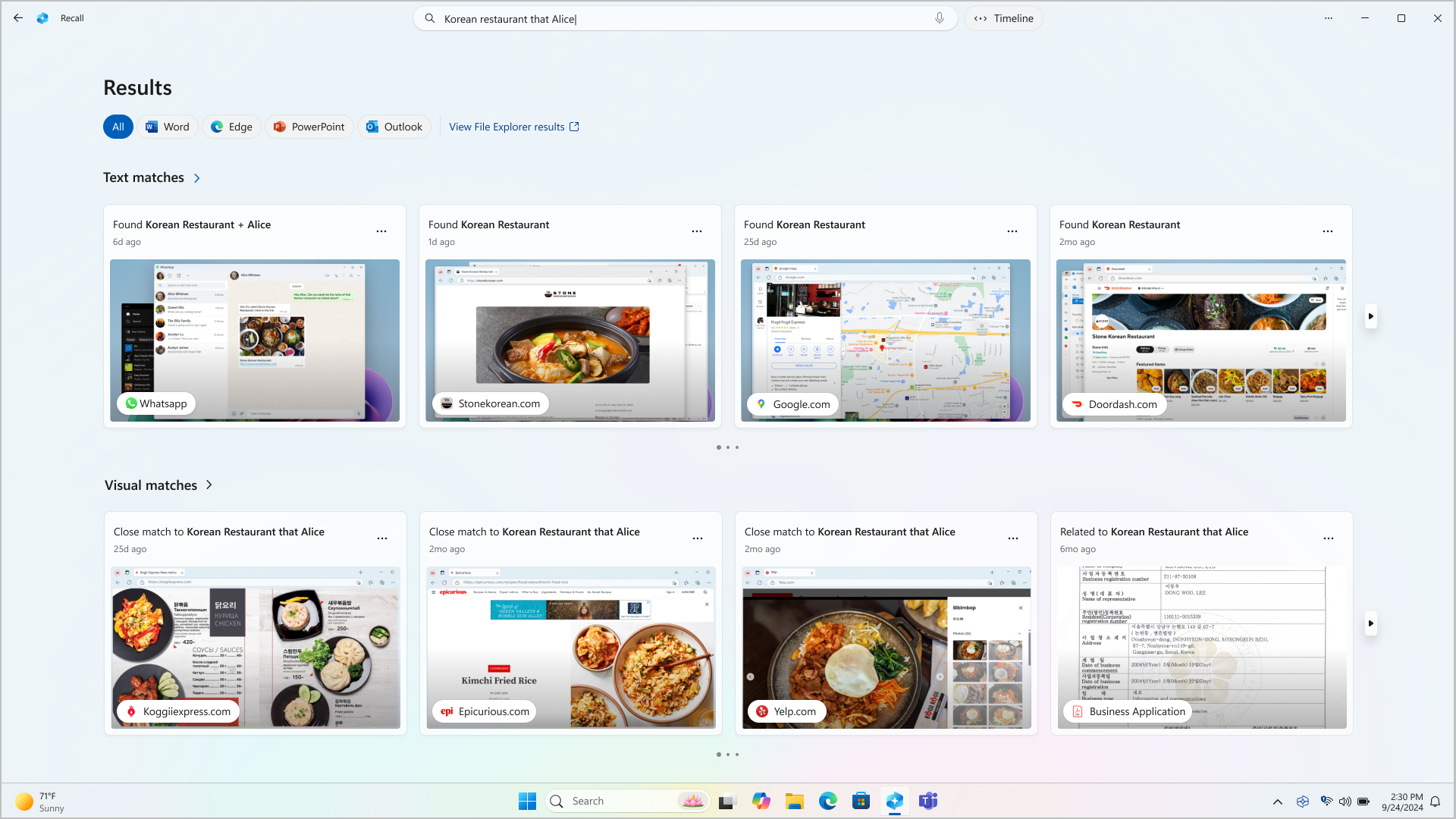Select the All filter tab
Screen dimensions: 1456x819
118,126
